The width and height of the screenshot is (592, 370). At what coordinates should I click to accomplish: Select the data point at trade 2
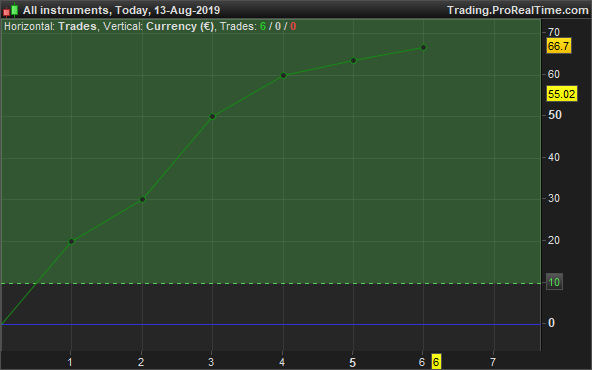coord(142,199)
